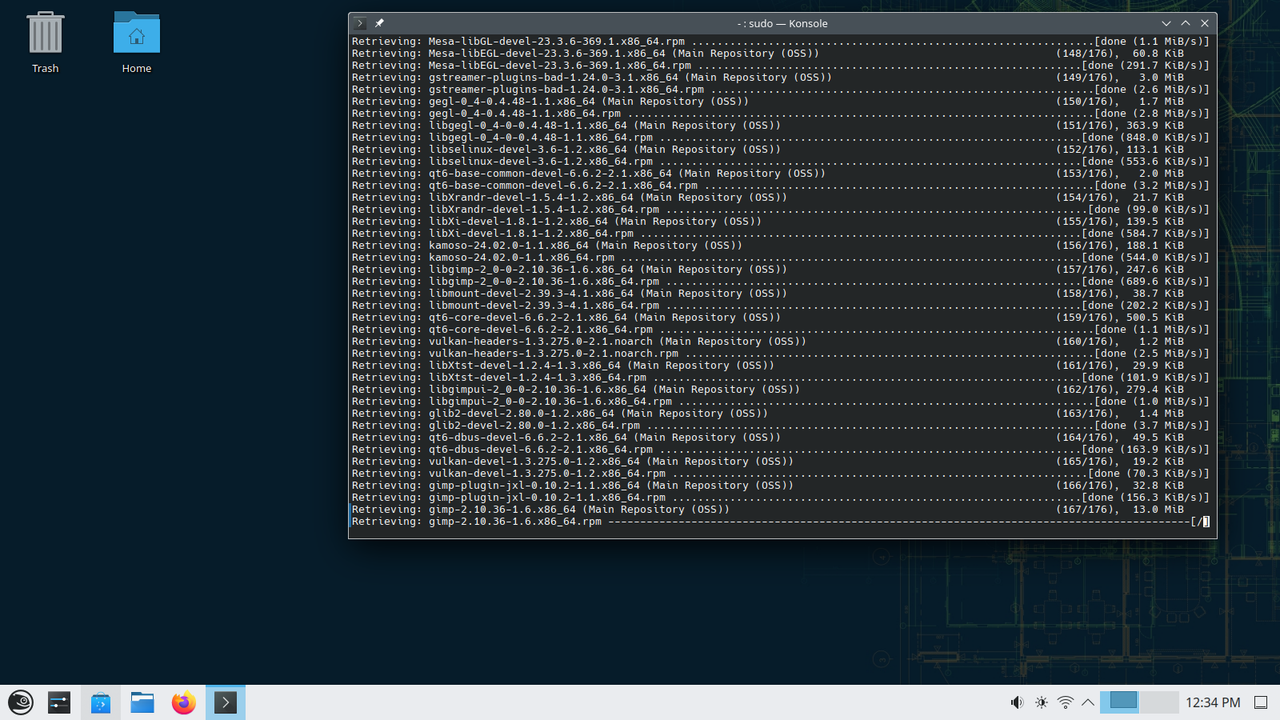This screenshot has height=720, width=1280.
Task: Click the qt6-base-common-devel-6.6.2-2.1.x86_64.rpm line
Action: 780,185
